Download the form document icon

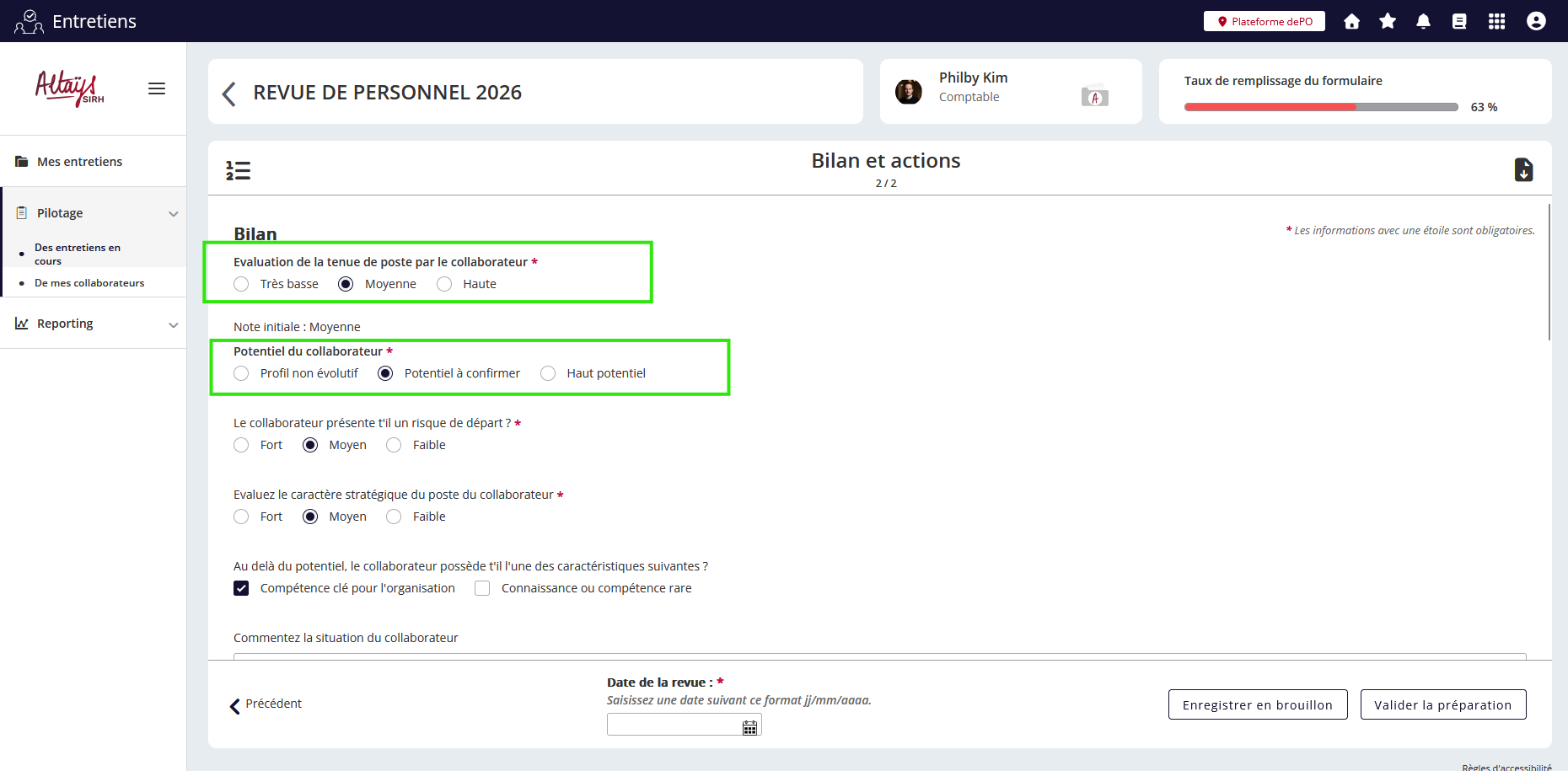[x=1523, y=169]
